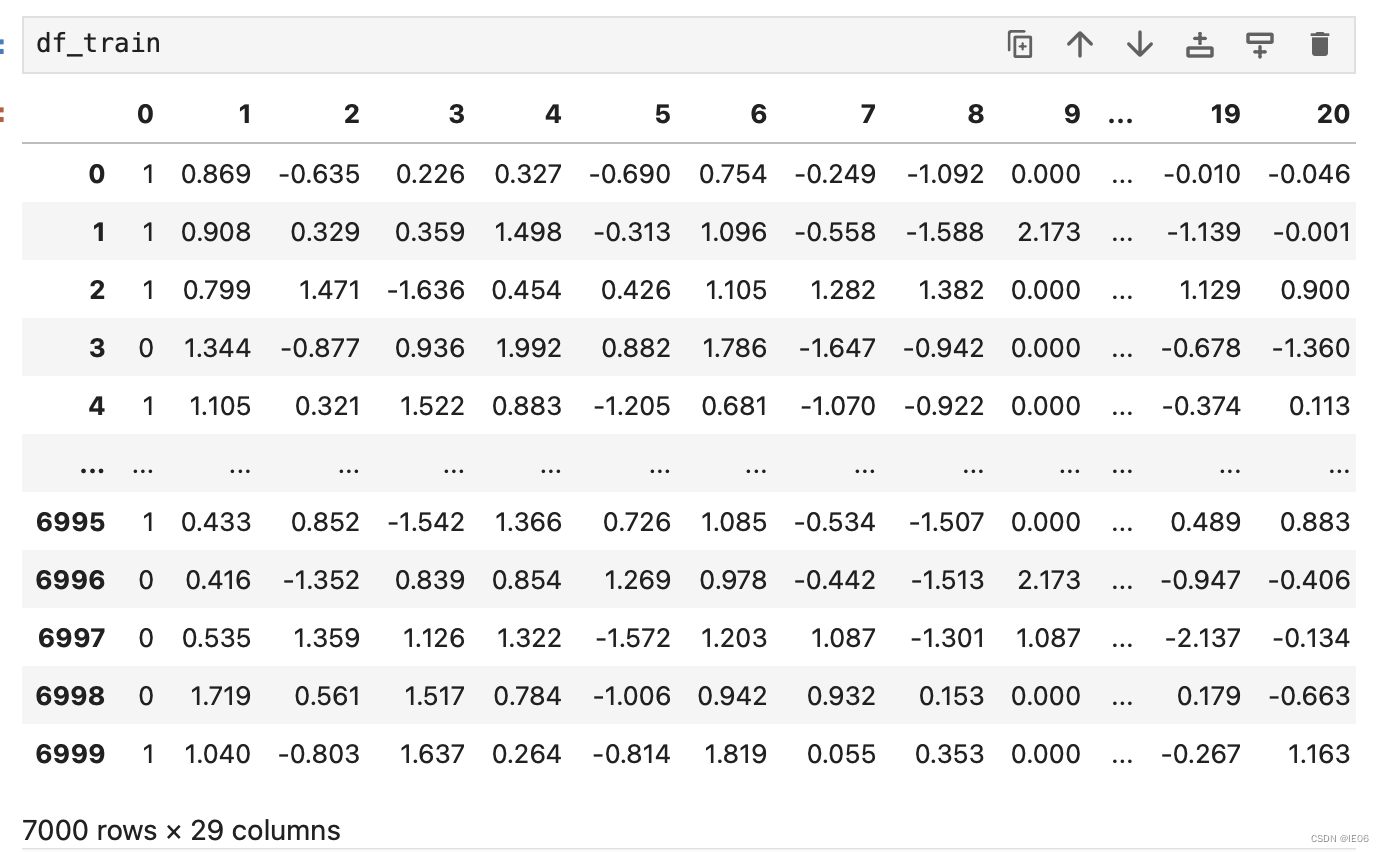Image resolution: width=1384 pixels, height=852 pixels.
Task: Click the value -0.001
Action: tap(1311, 232)
